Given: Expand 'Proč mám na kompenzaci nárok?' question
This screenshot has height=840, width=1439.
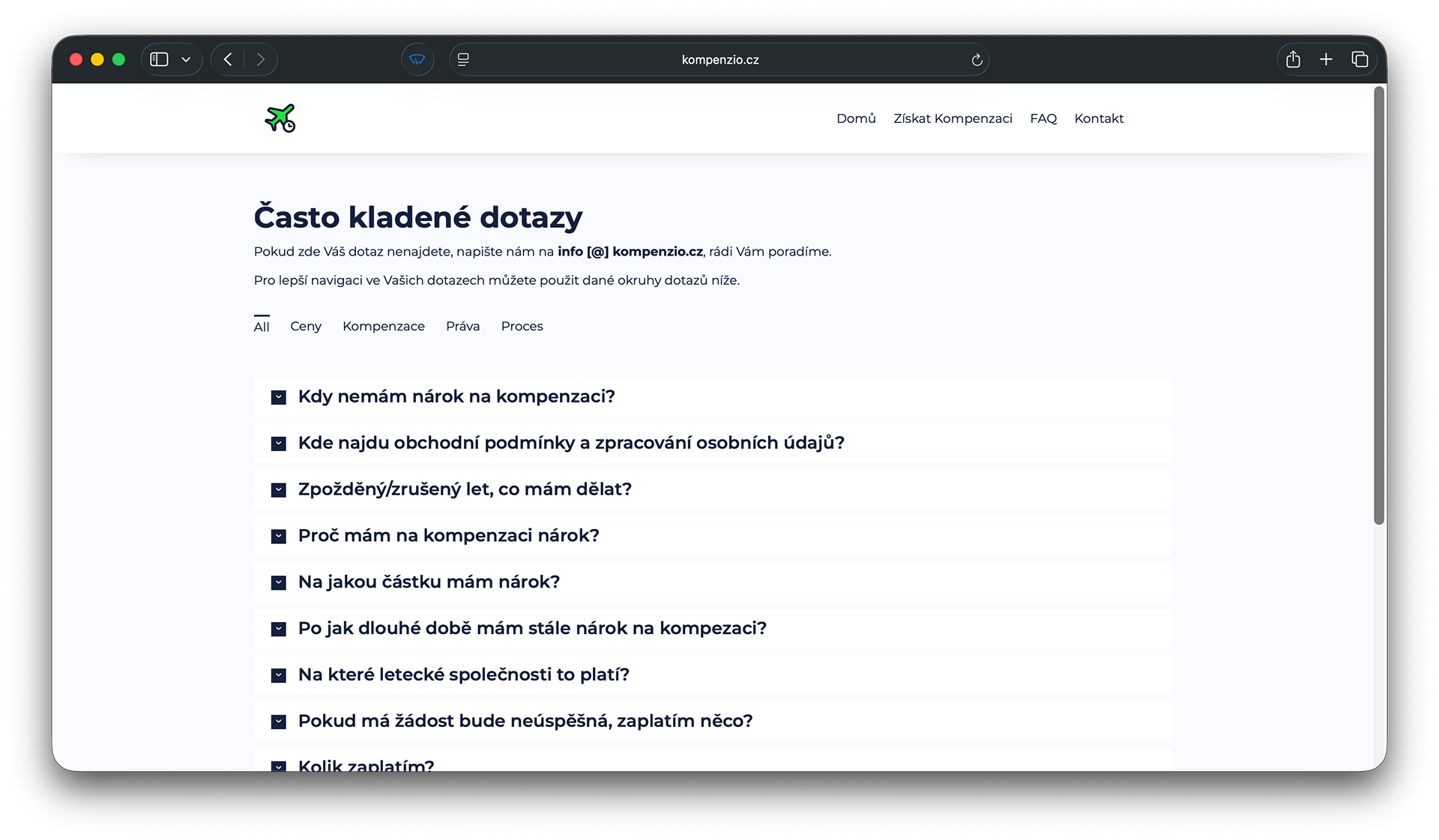Looking at the screenshot, I should click(448, 536).
